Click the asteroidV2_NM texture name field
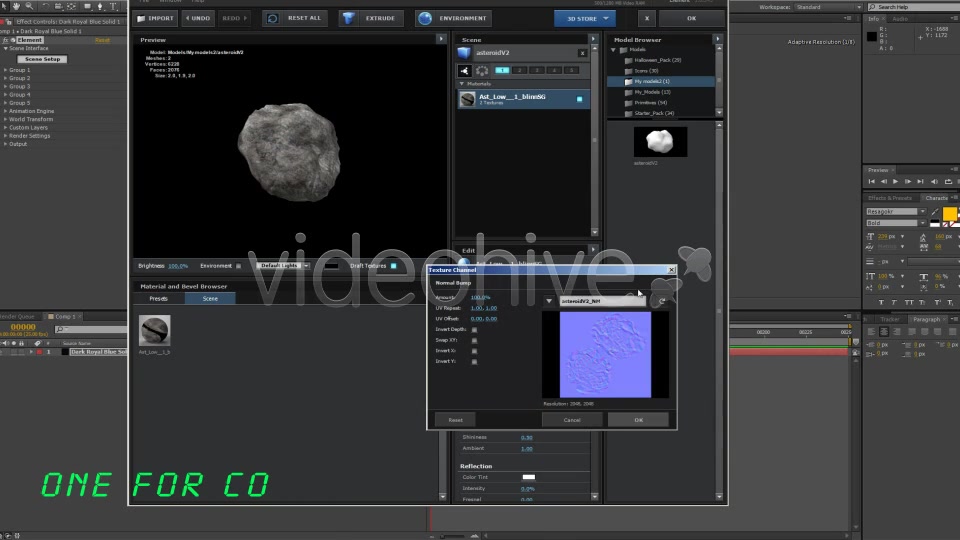 pyautogui.click(x=602, y=301)
